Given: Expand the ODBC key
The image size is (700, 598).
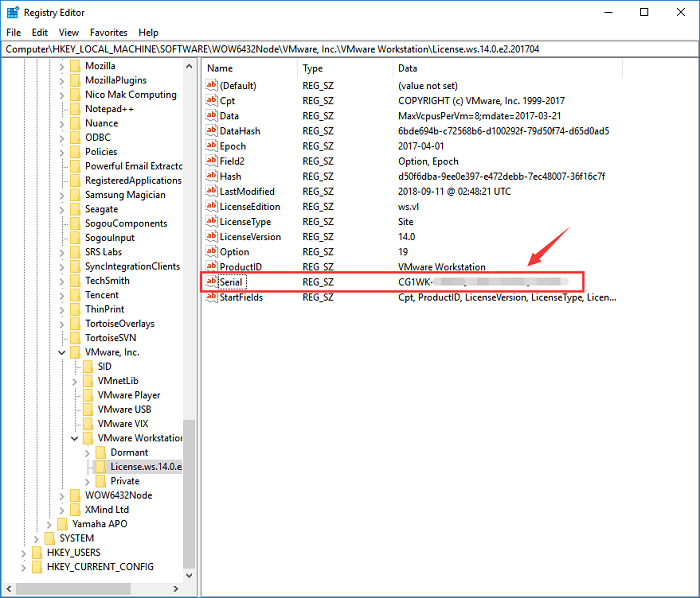Looking at the screenshot, I should point(62,138).
